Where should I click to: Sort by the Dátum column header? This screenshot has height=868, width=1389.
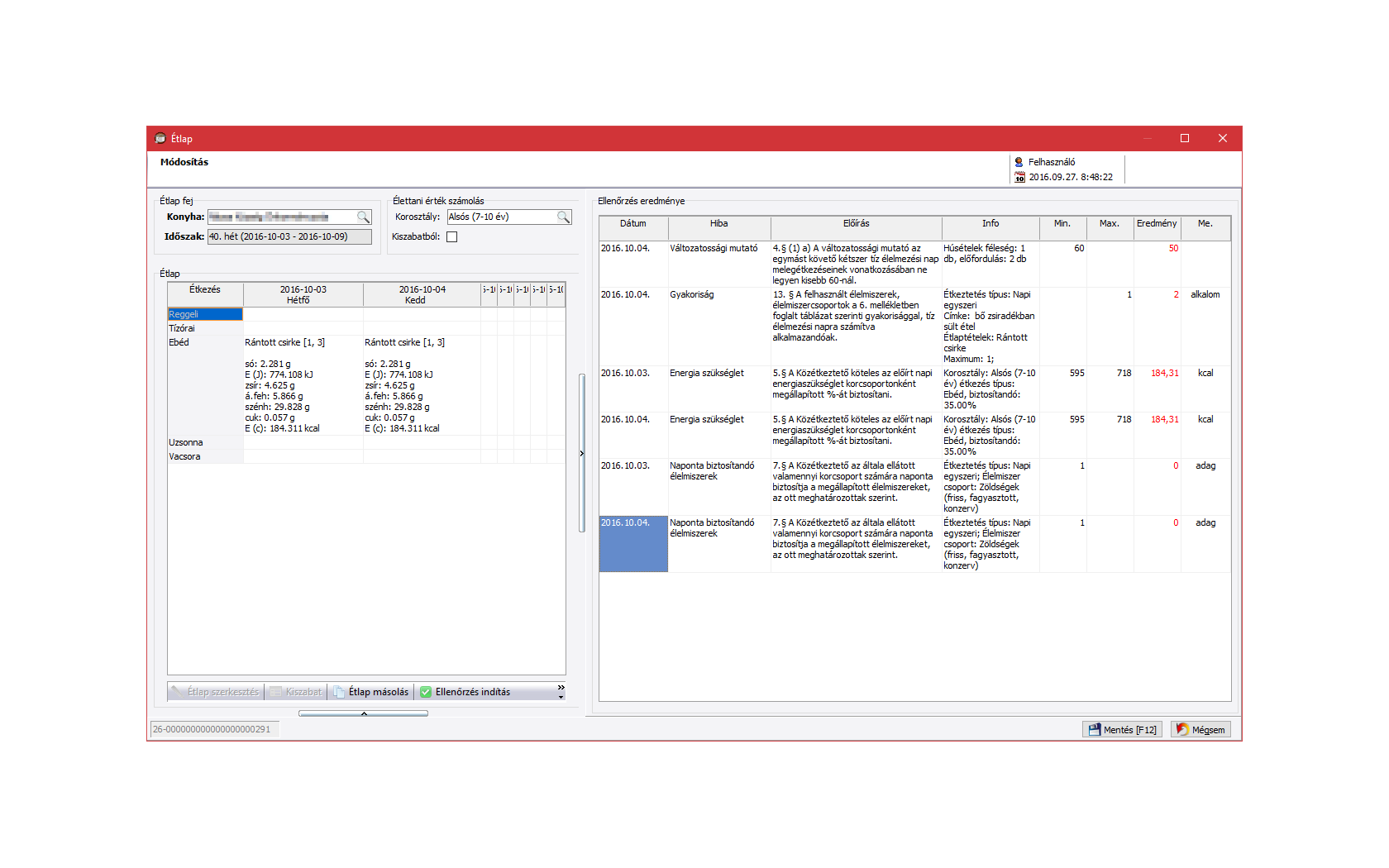[x=633, y=224]
